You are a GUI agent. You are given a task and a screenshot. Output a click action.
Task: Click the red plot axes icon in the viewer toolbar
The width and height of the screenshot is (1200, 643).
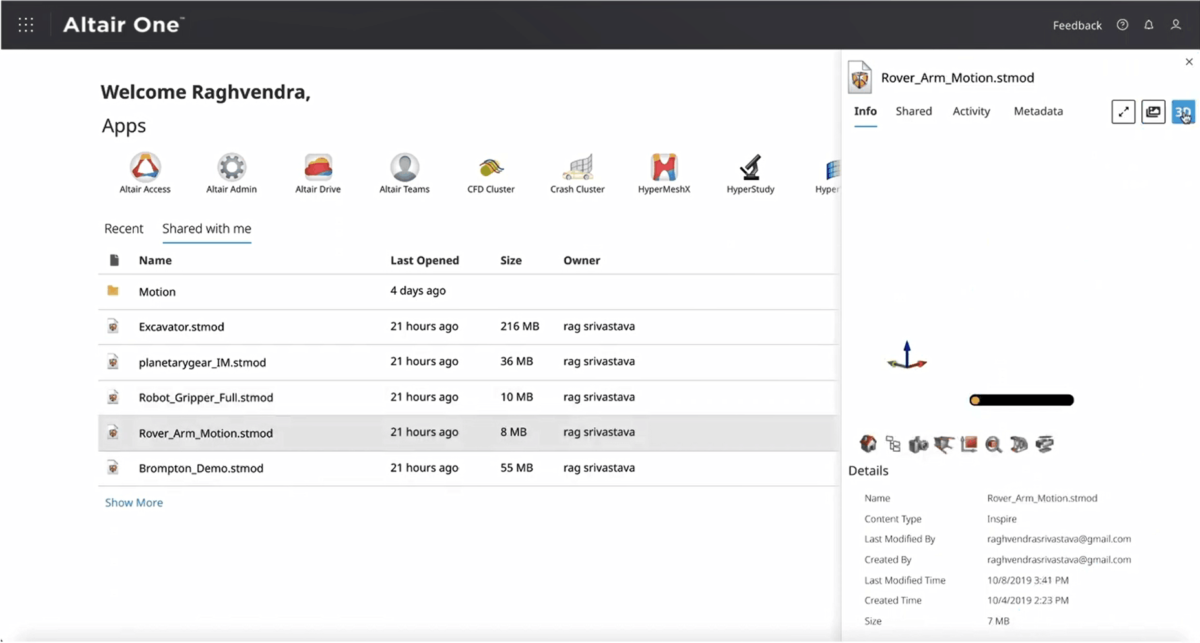(968, 444)
